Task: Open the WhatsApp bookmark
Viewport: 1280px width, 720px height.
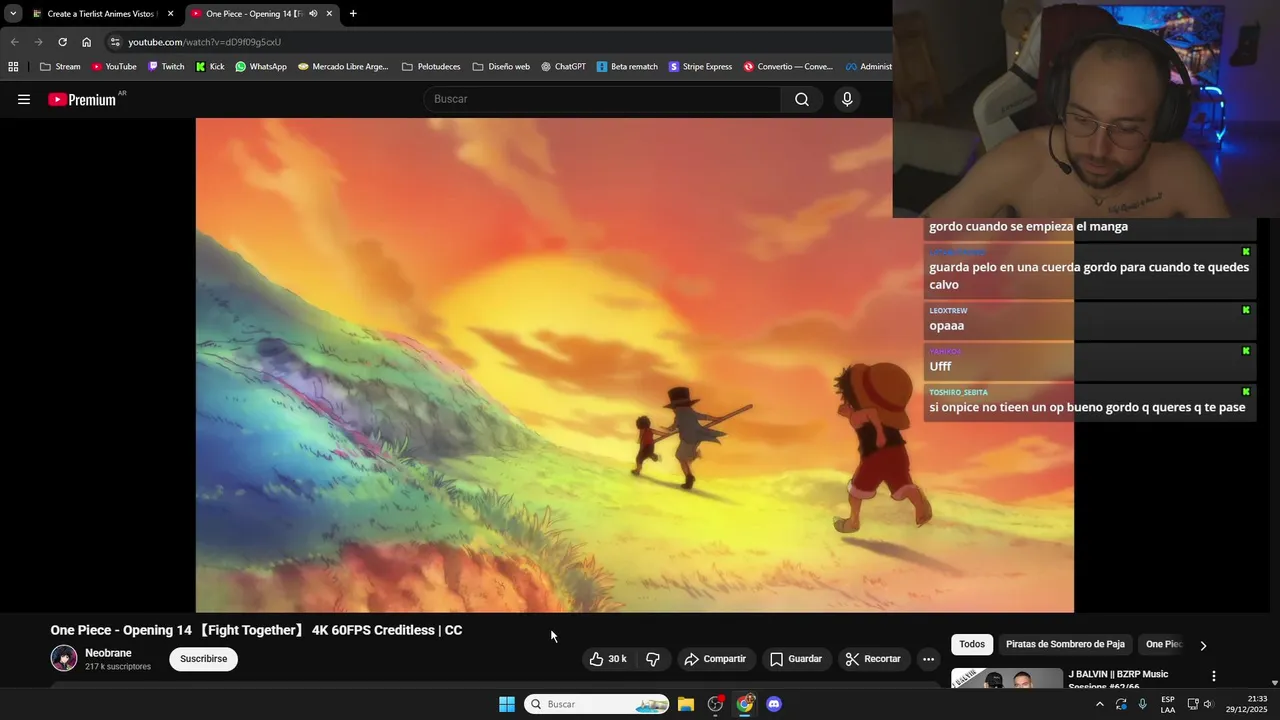Action: coord(261,67)
